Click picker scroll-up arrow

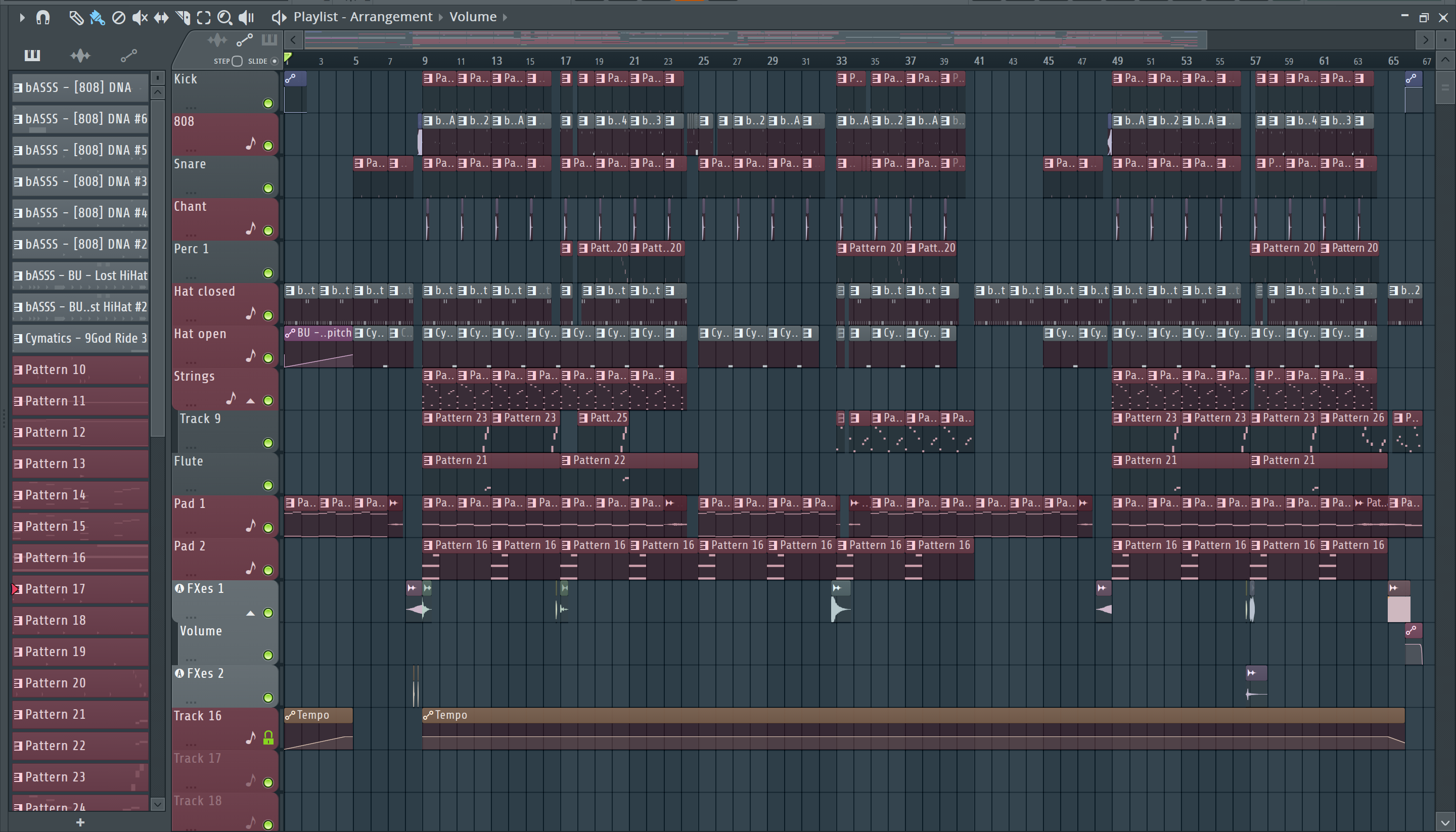(158, 92)
